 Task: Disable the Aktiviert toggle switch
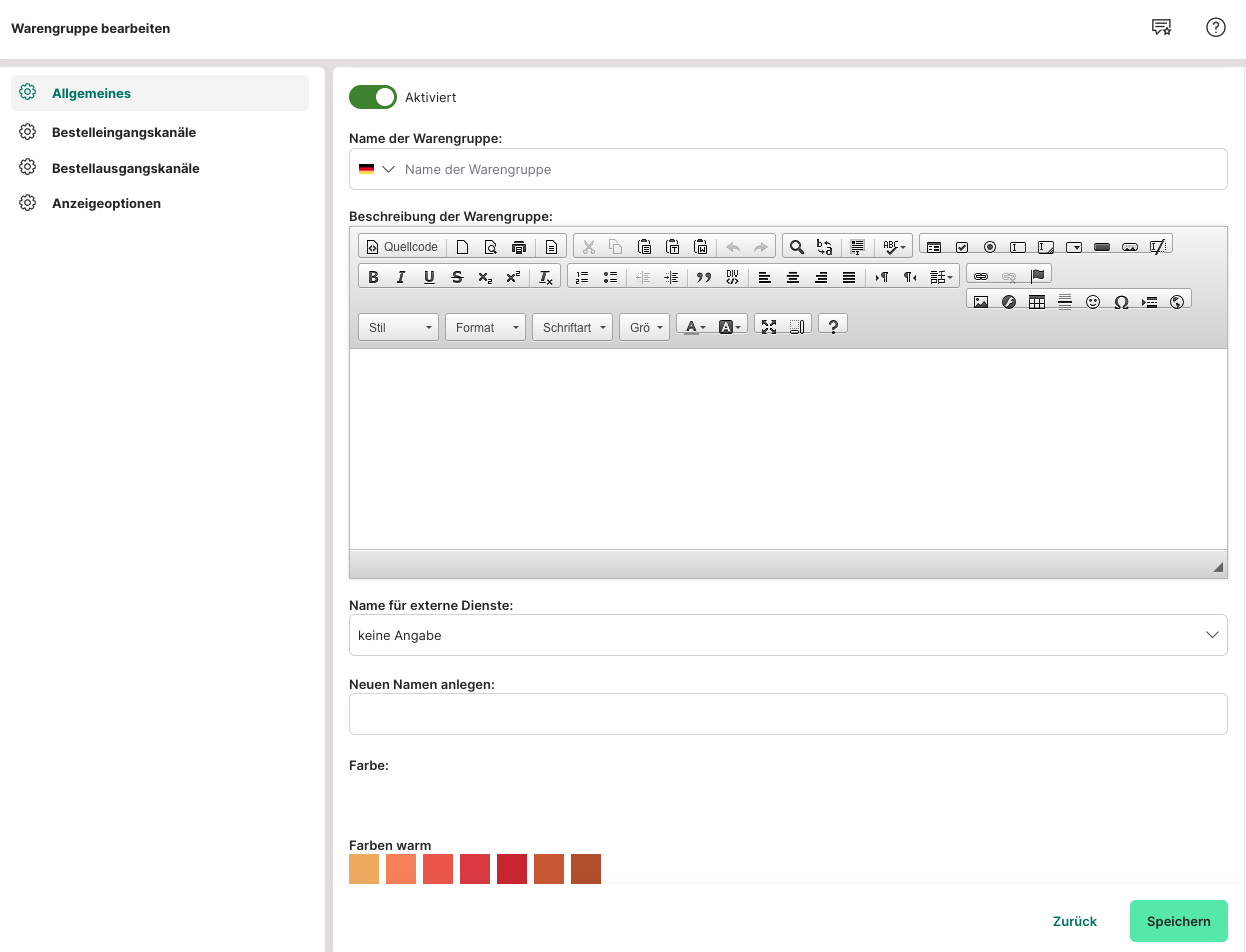click(x=373, y=97)
